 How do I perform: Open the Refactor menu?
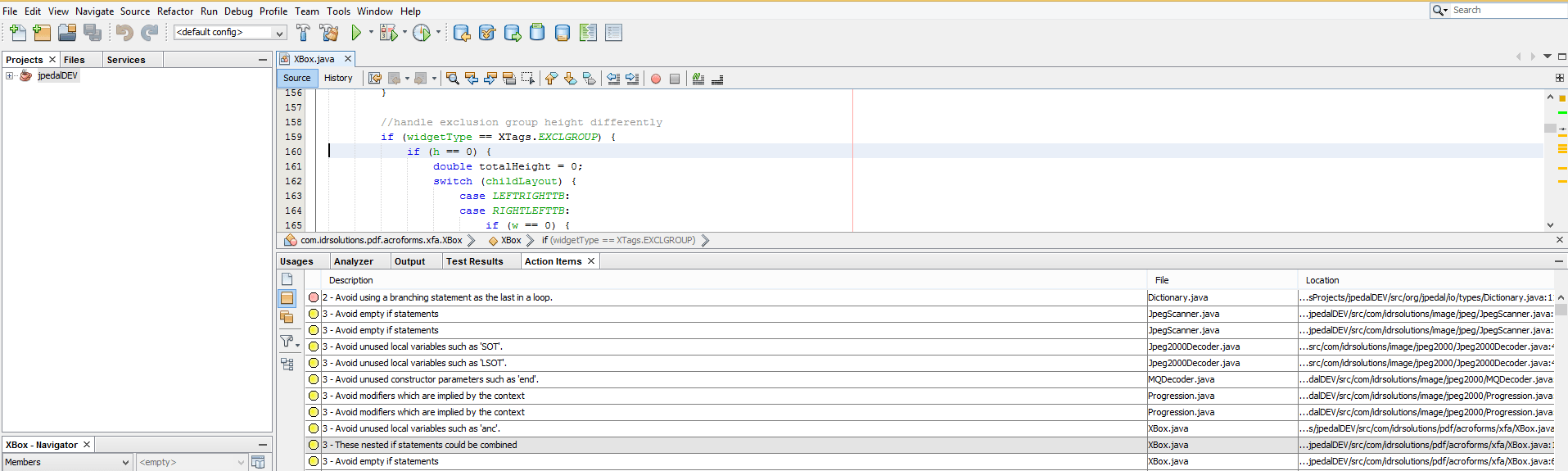[x=175, y=11]
